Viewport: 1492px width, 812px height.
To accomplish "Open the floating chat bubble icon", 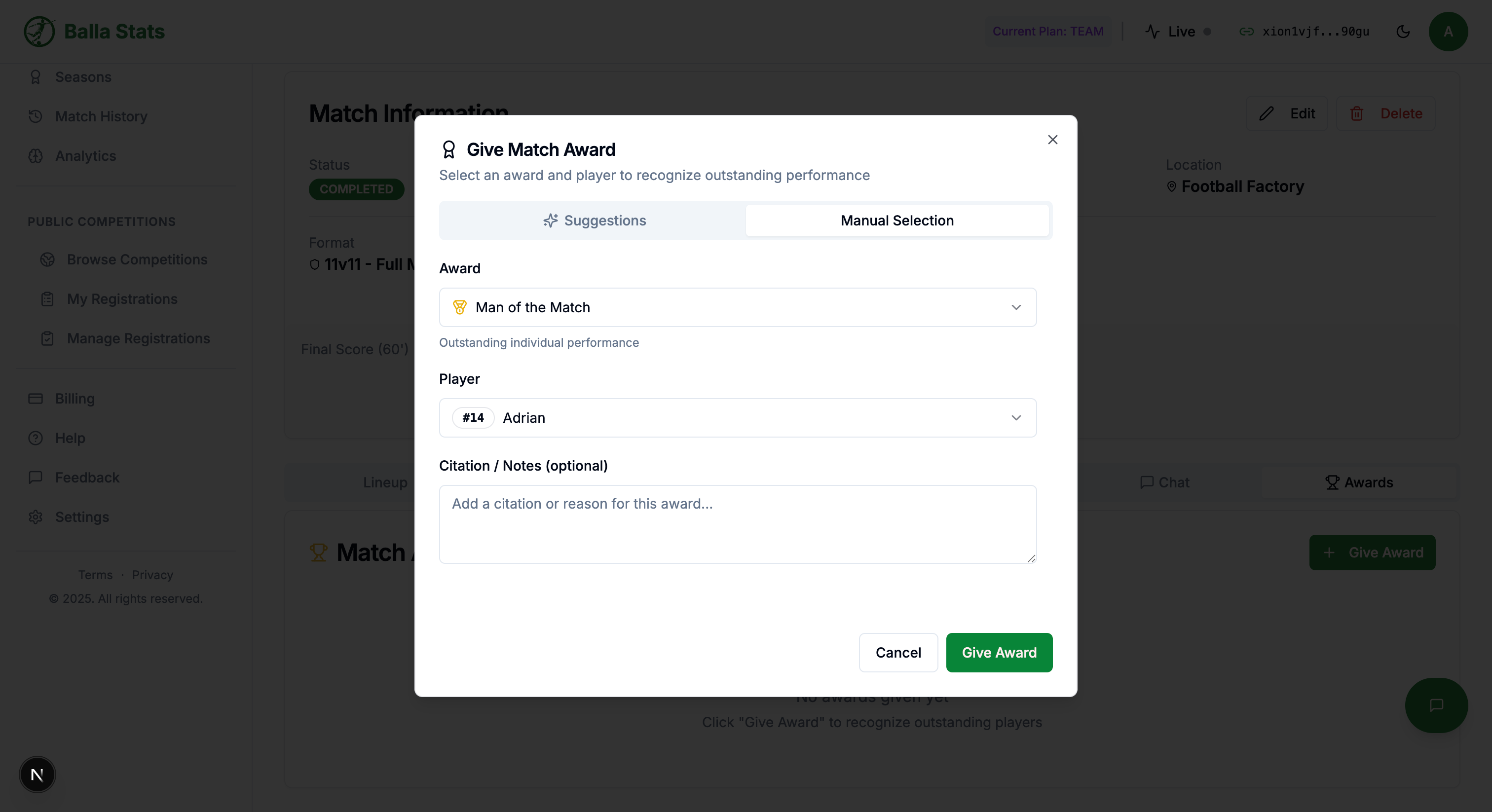I will (x=1436, y=705).
